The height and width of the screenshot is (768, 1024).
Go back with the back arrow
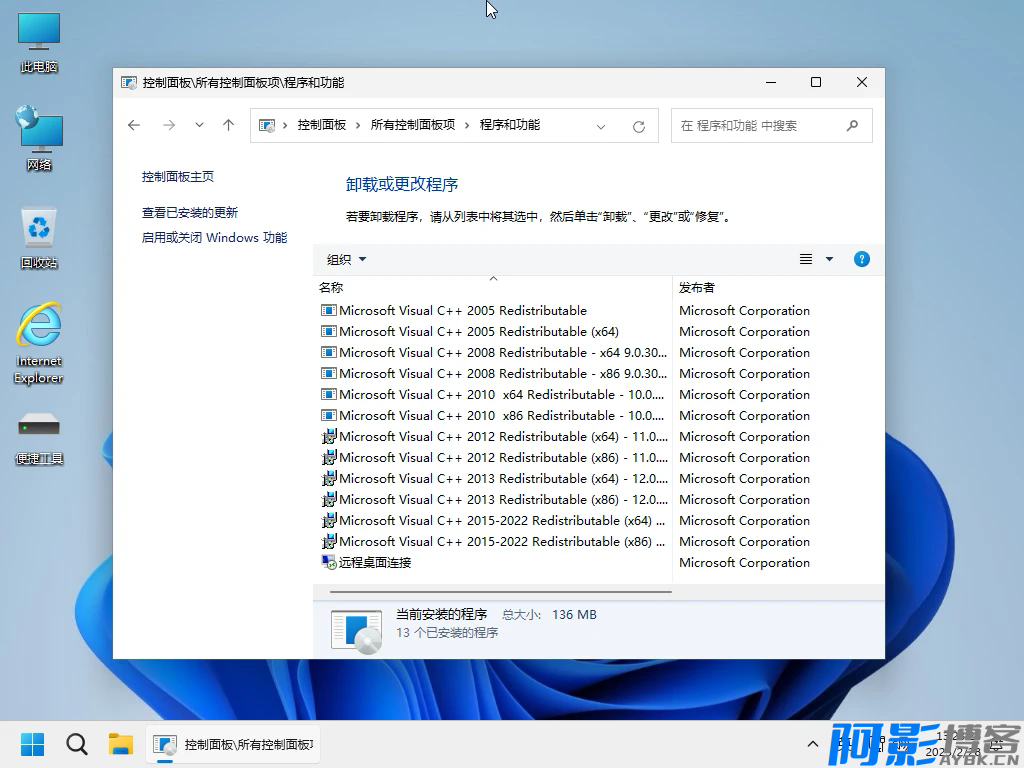[x=134, y=125]
